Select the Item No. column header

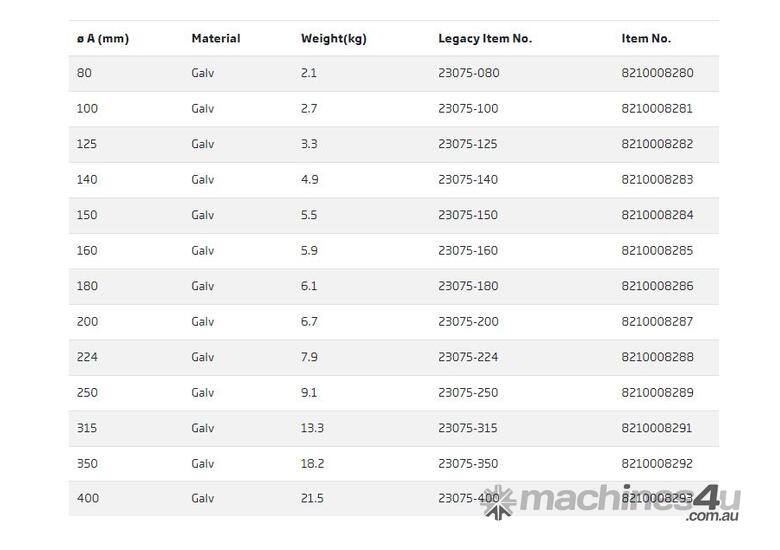point(646,39)
